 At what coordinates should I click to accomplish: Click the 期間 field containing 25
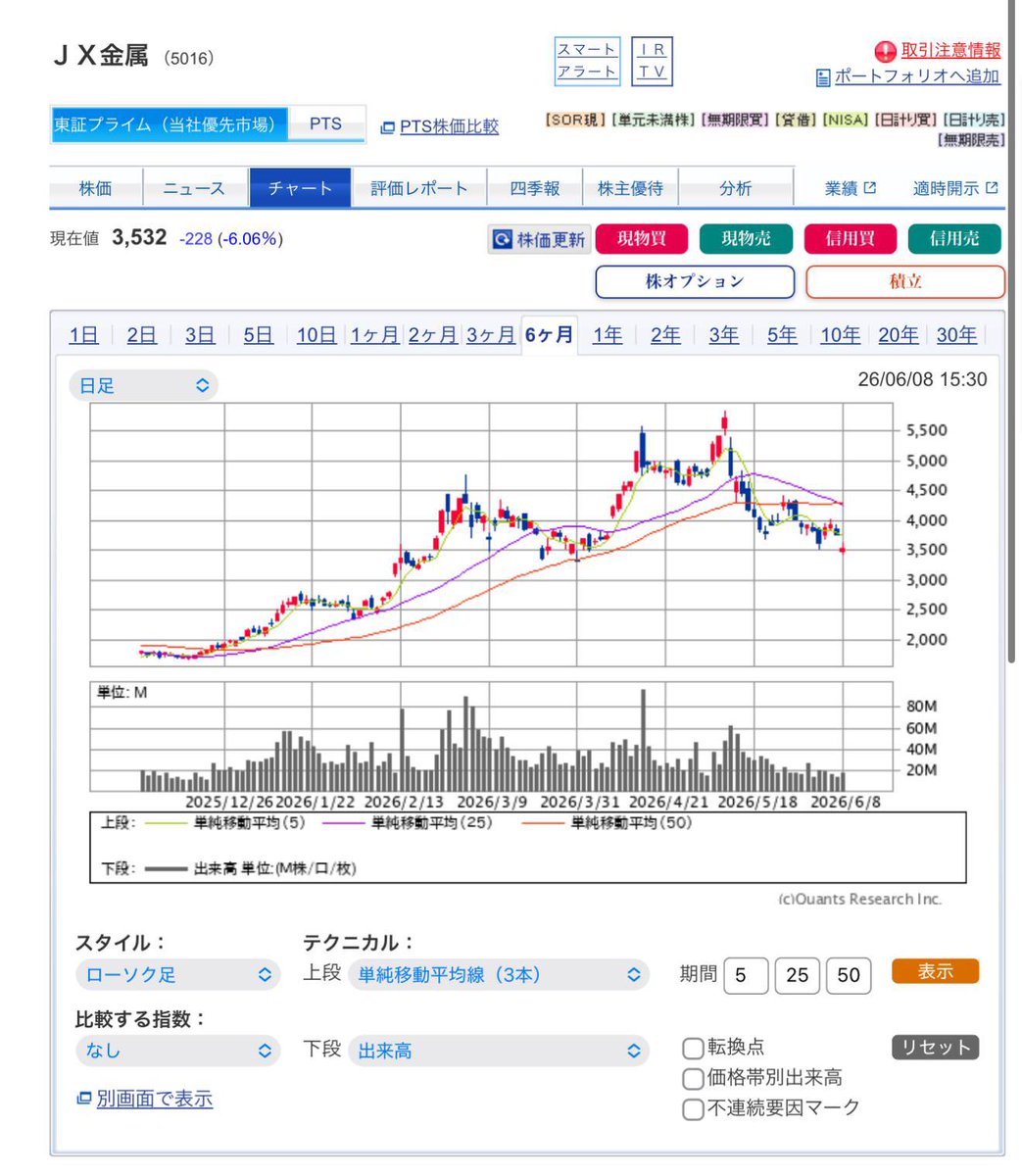(798, 975)
